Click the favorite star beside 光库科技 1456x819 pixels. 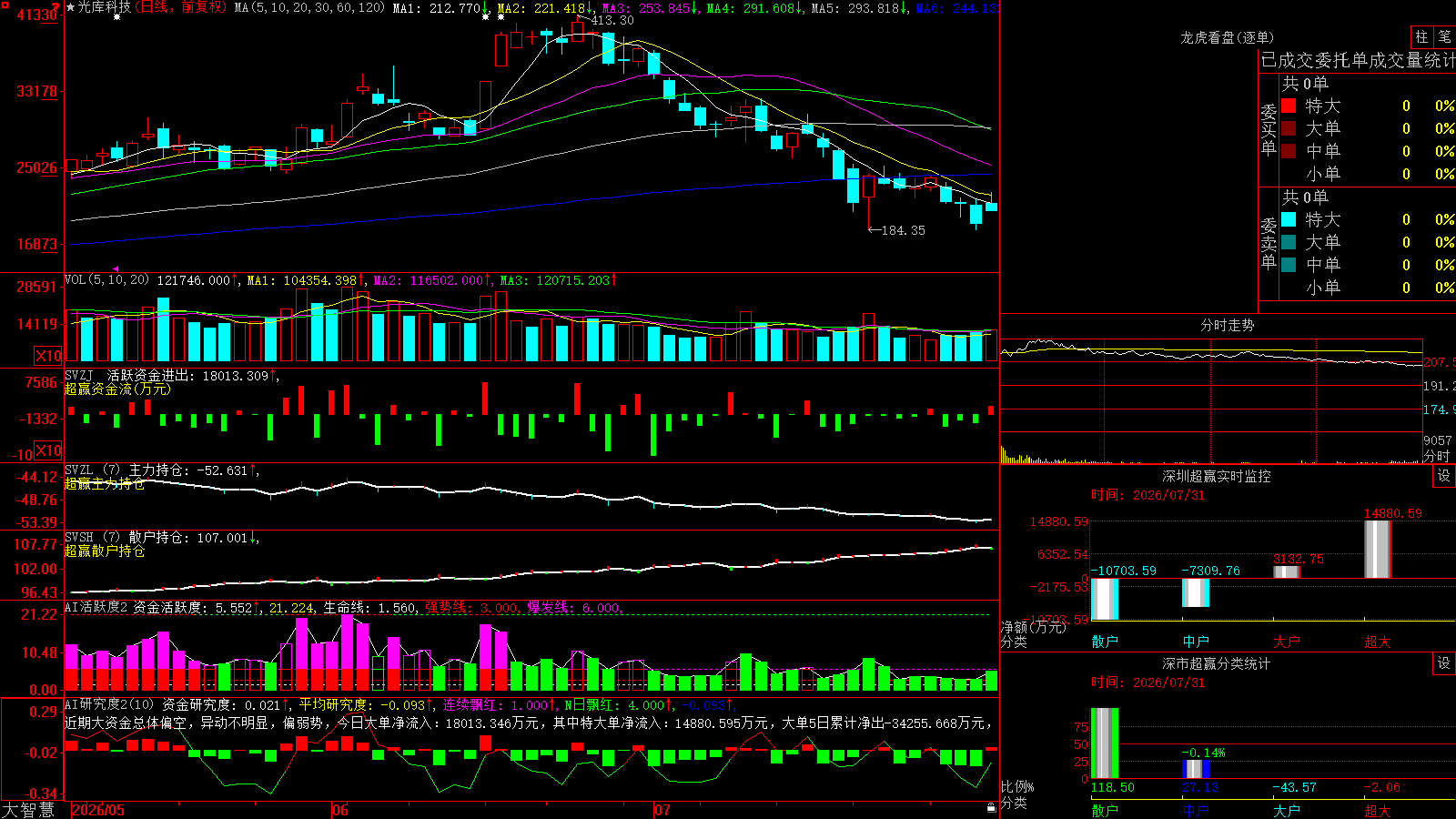(71, 7)
